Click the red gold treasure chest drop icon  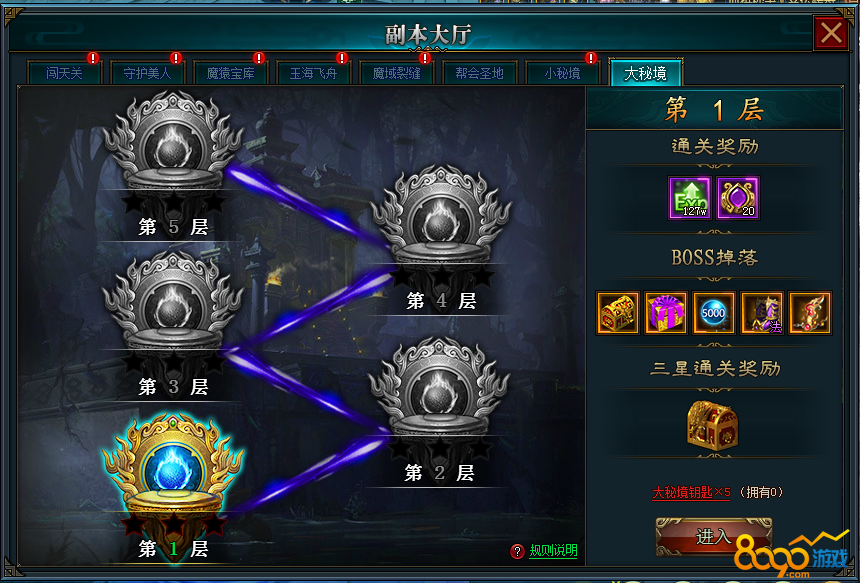[x=618, y=313]
